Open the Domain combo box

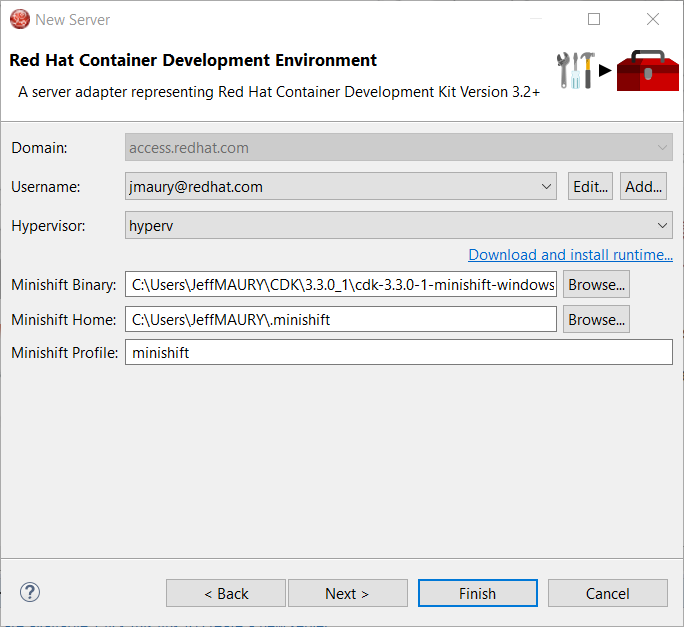398,148
